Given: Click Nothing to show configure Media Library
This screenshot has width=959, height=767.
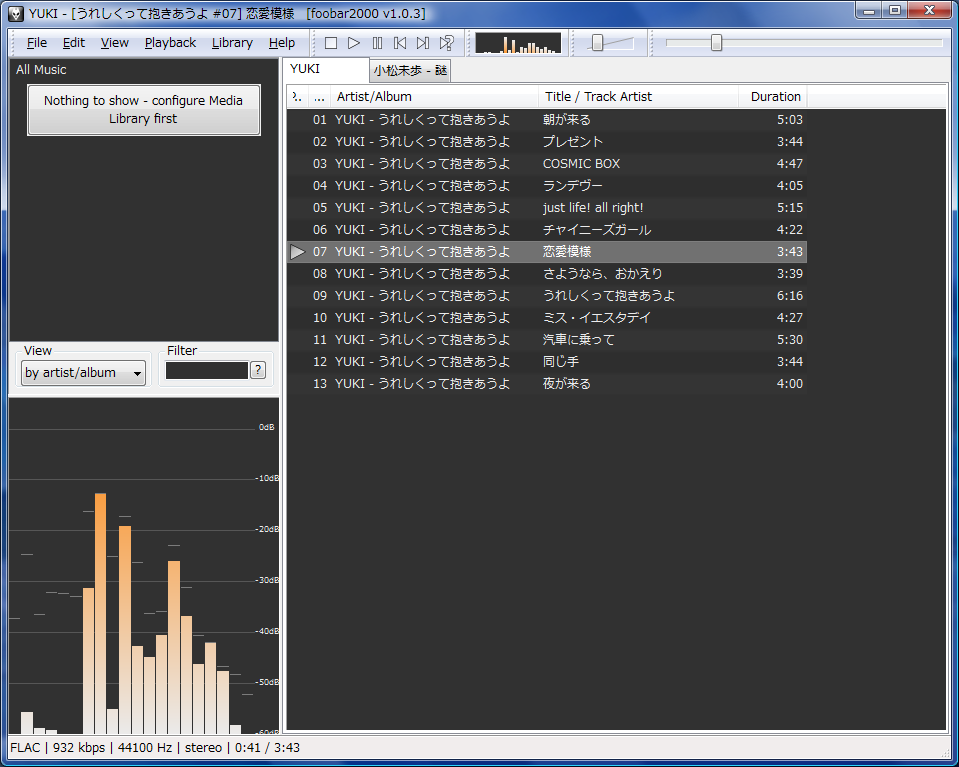Looking at the screenshot, I should [x=144, y=109].
